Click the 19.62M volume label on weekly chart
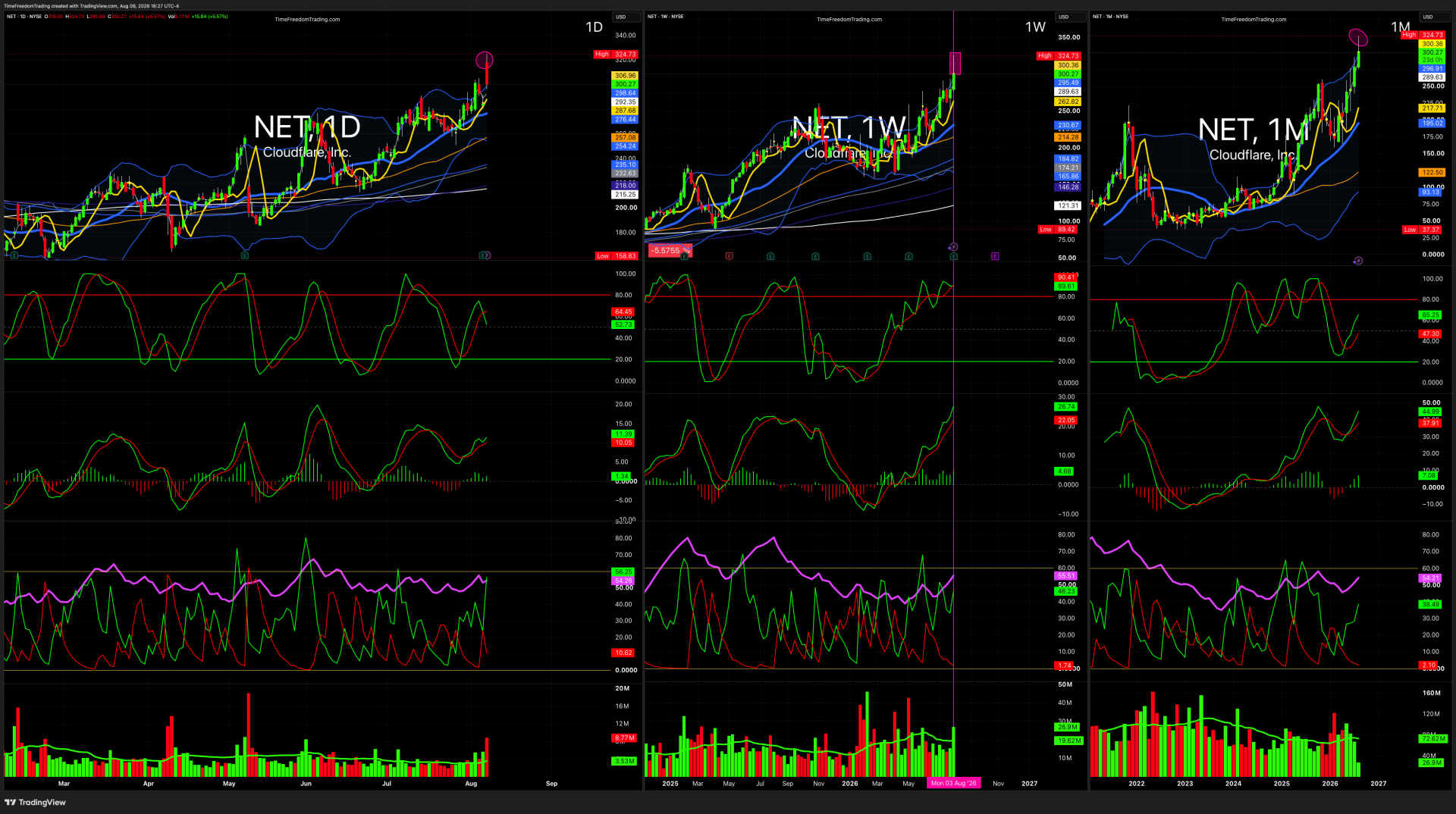Viewport: 1456px width, 814px height. 1069,741
